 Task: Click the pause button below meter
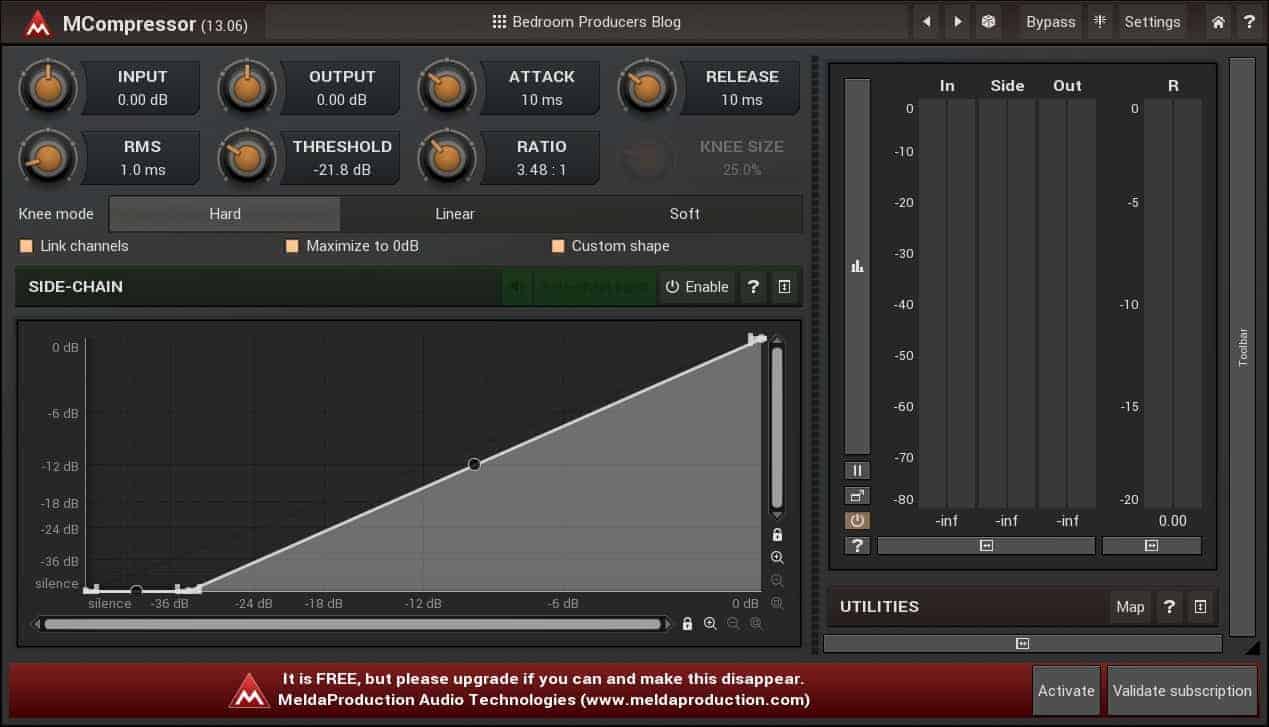pos(857,470)
